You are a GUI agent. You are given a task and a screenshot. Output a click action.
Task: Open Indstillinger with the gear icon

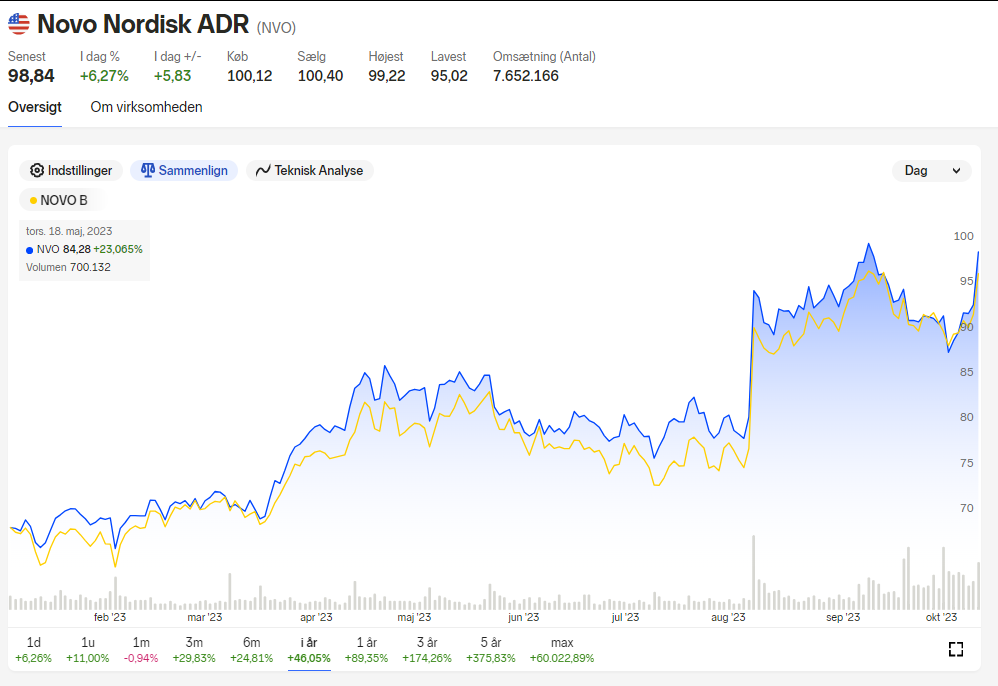coord(37,171)
